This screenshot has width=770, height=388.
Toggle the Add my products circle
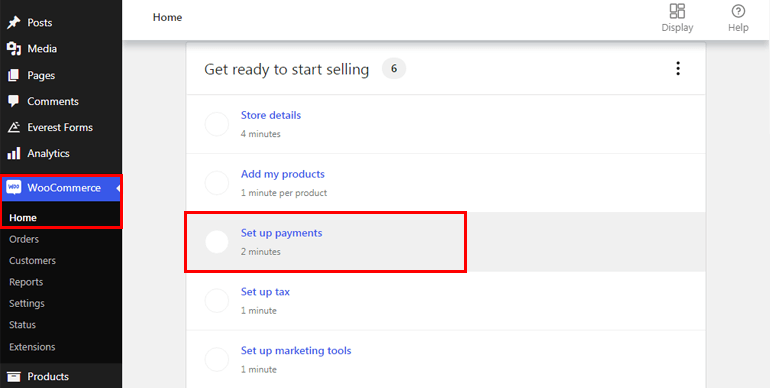tap(217, 183)
